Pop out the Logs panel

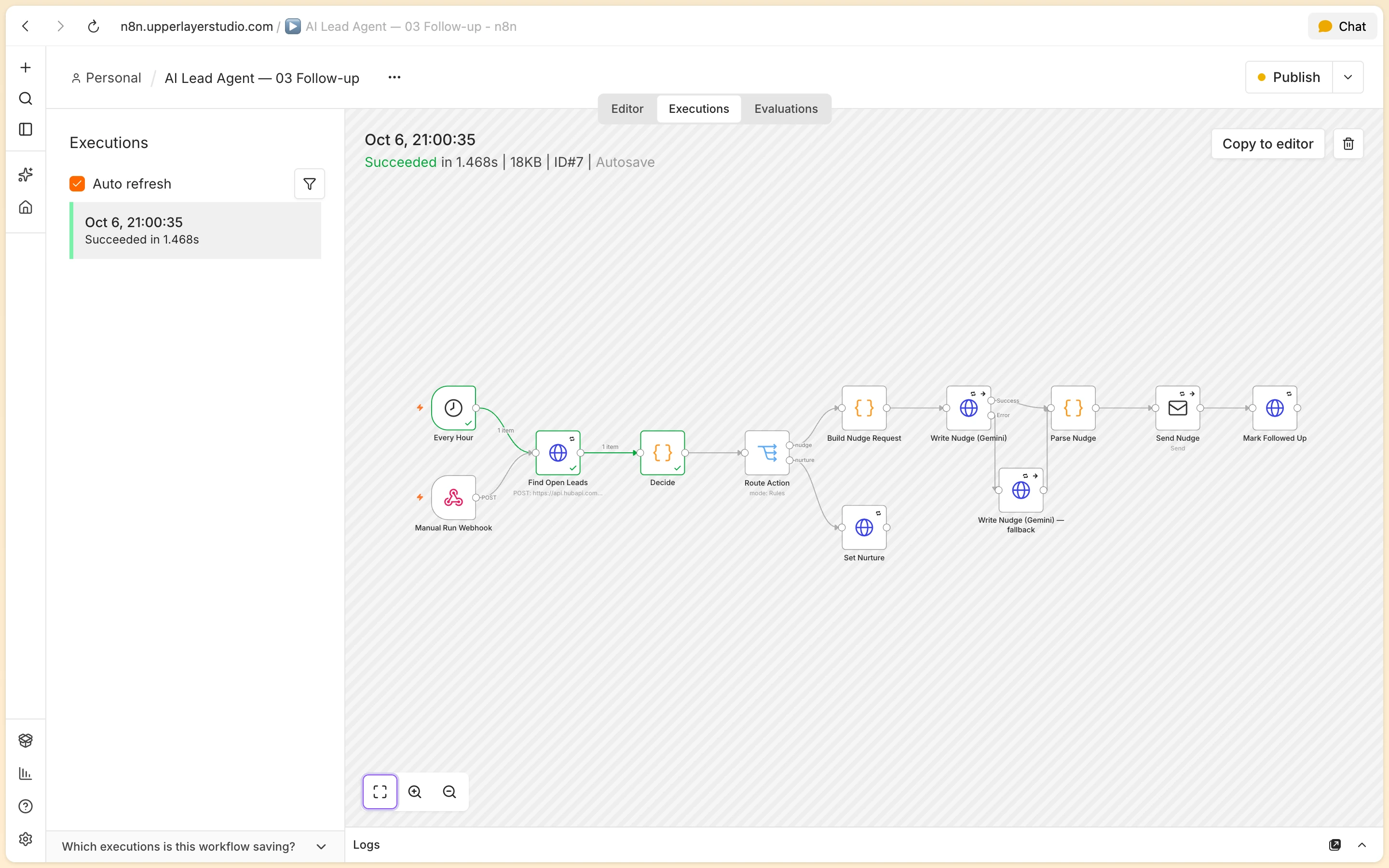(1335, 844)
